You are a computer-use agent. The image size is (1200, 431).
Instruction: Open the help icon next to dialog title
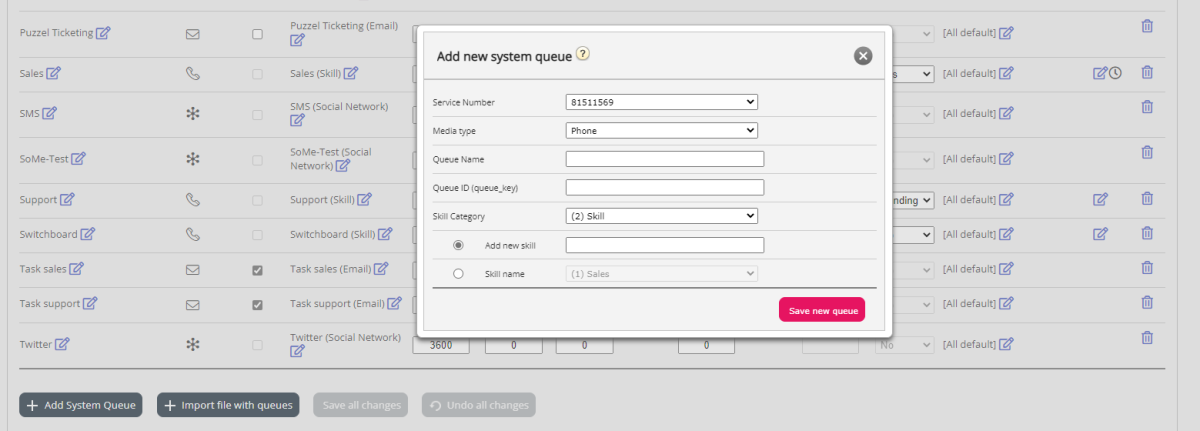click(x=583, y=55)
